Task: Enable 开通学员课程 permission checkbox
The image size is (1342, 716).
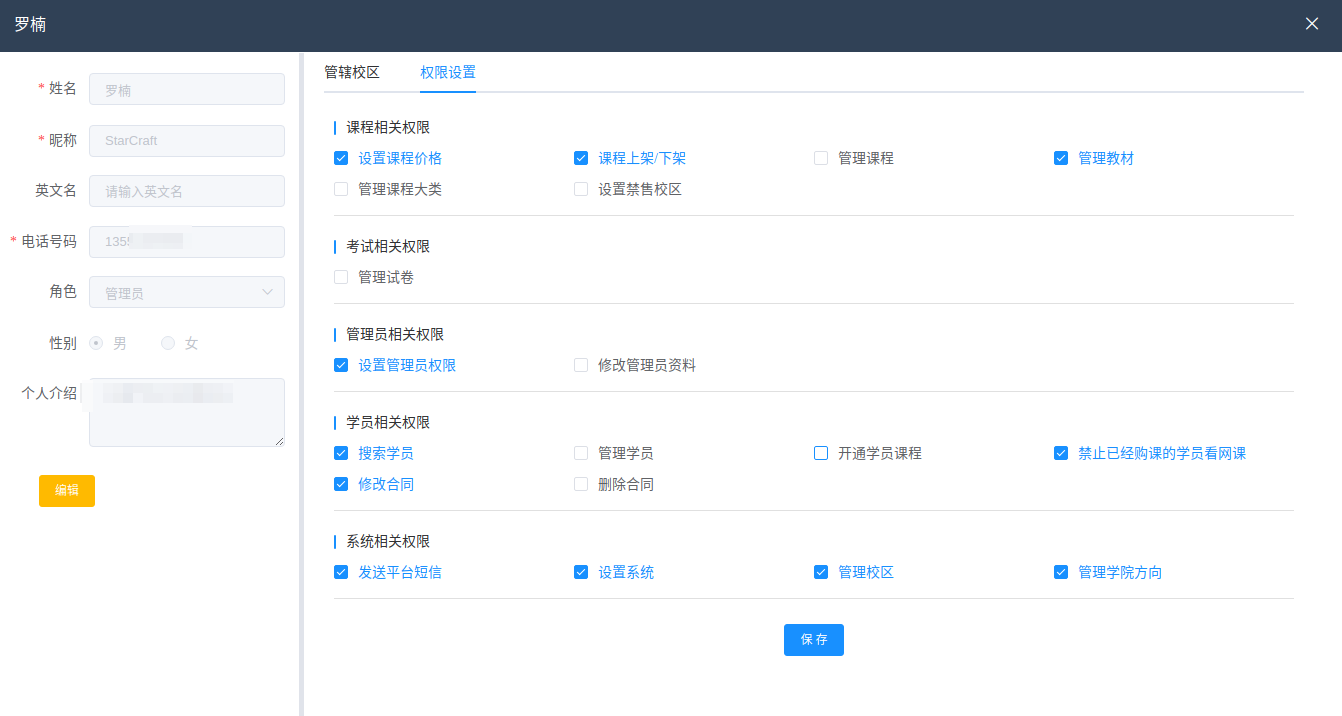Action: (x=821, y=453)
